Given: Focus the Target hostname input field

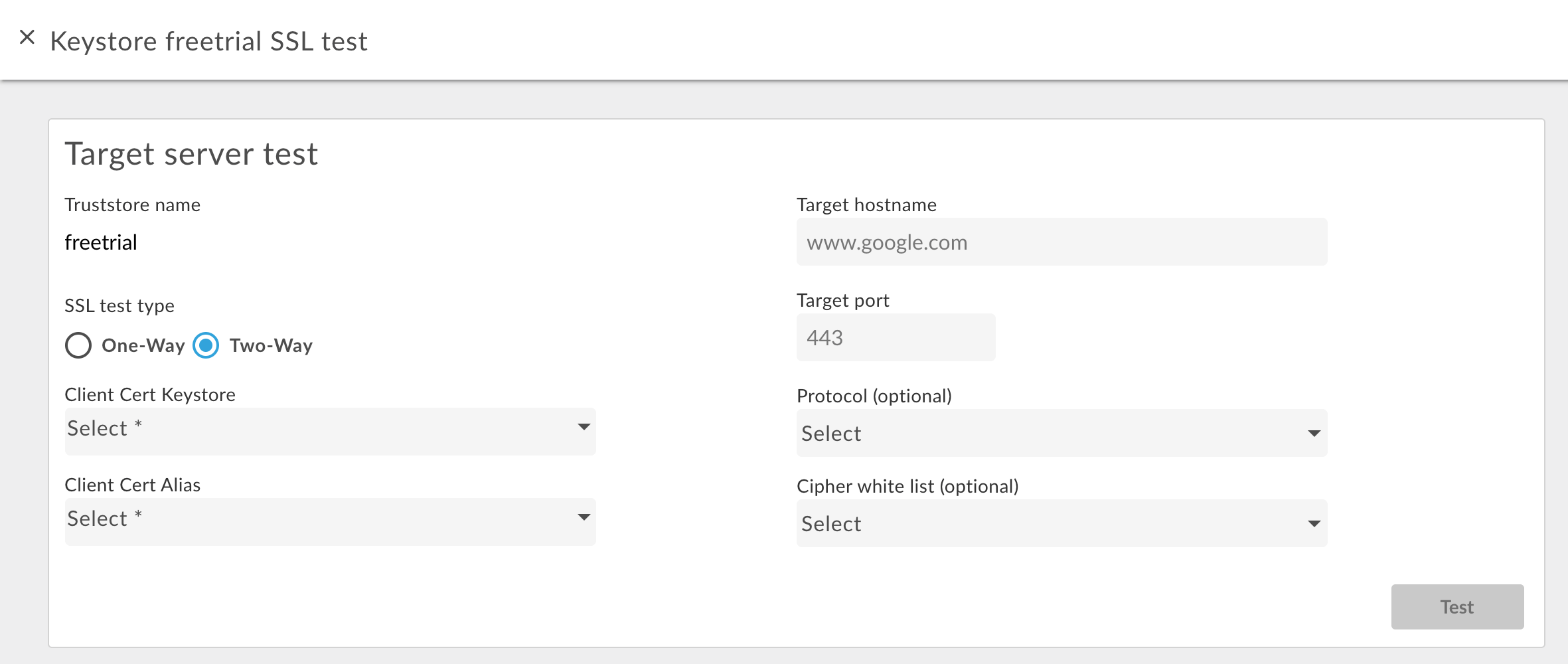Looking at the screenshot, I should 1060,242.
